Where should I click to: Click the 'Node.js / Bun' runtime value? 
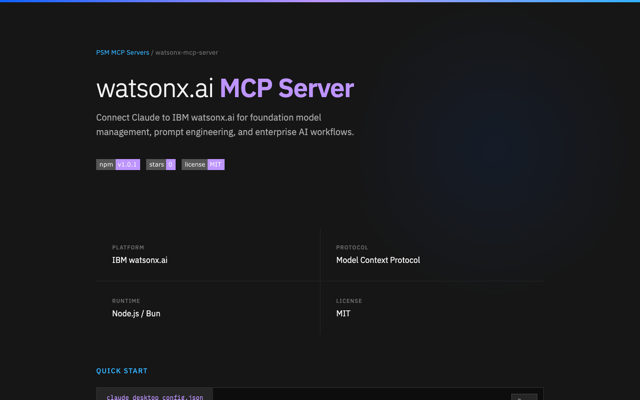(136, 313)
